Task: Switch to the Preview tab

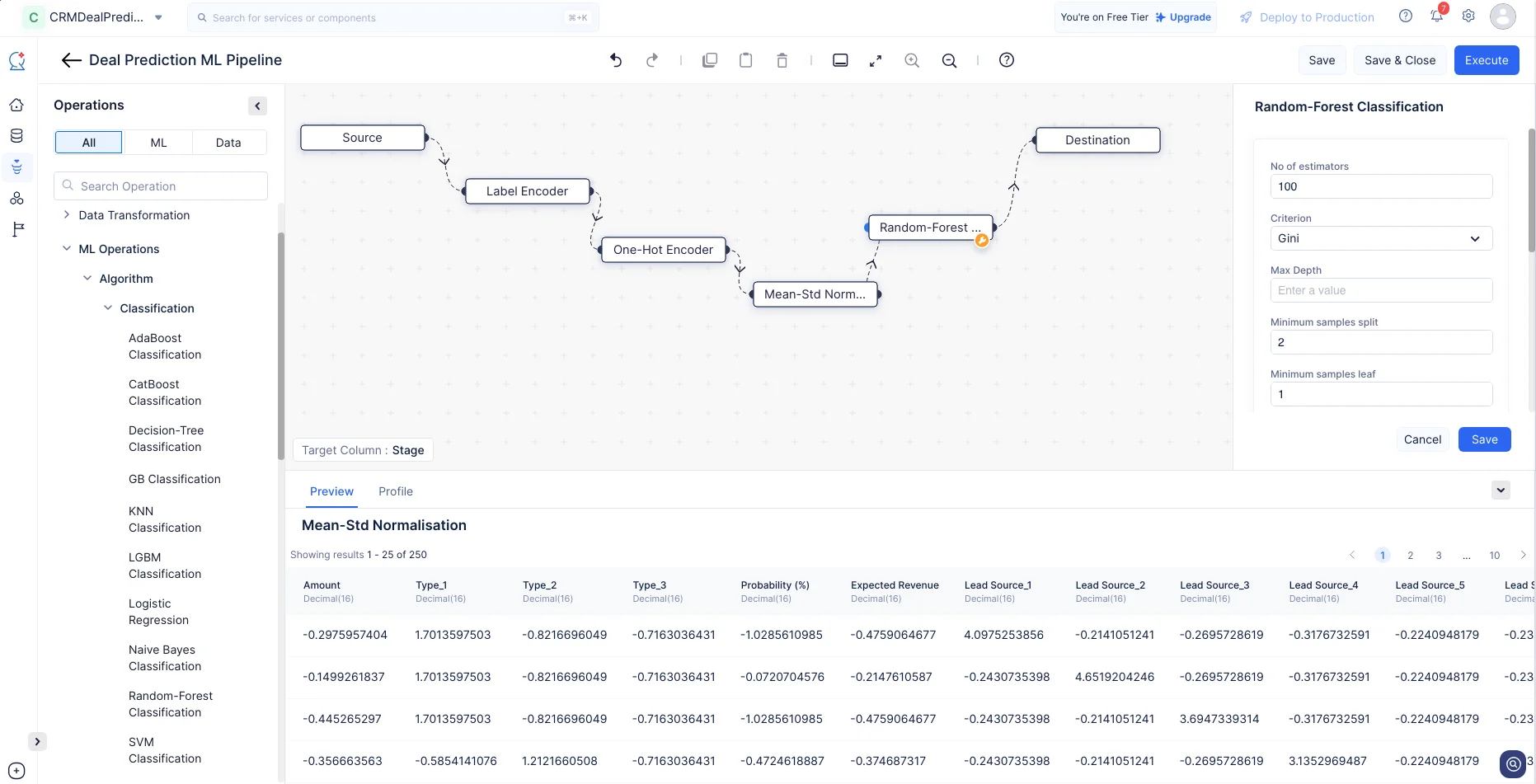Action: (x=331, y=491)
